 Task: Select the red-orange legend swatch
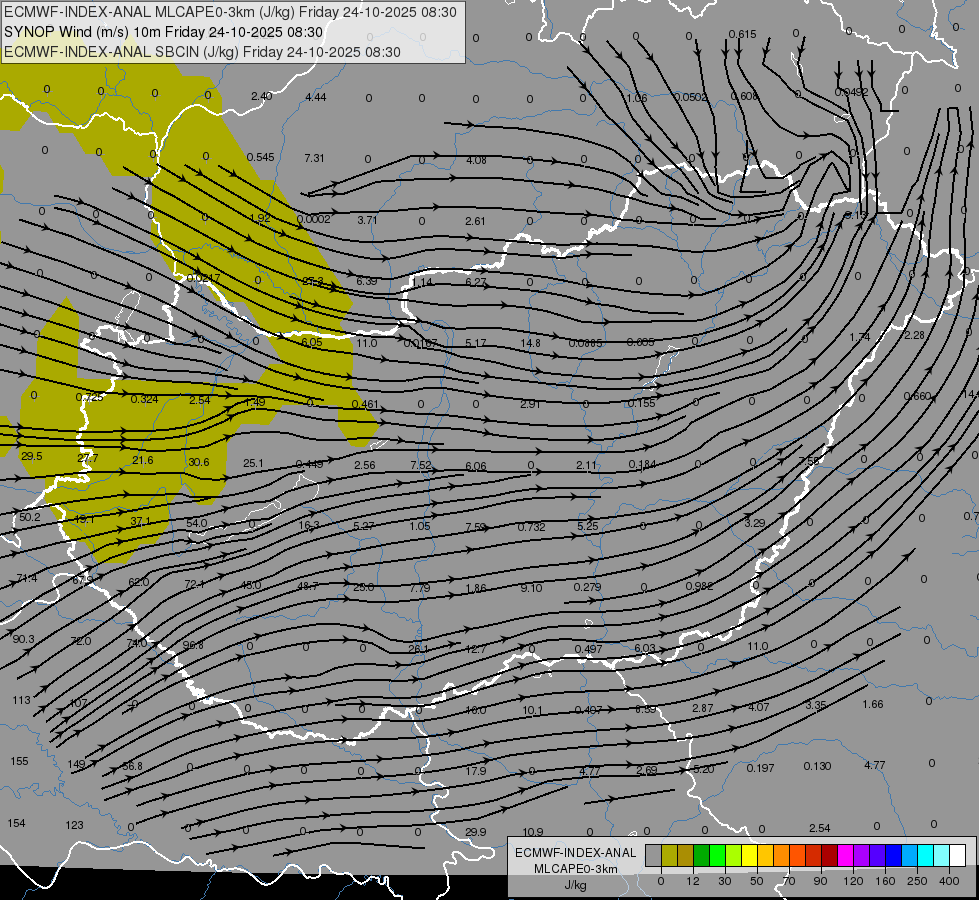point(798,855)
